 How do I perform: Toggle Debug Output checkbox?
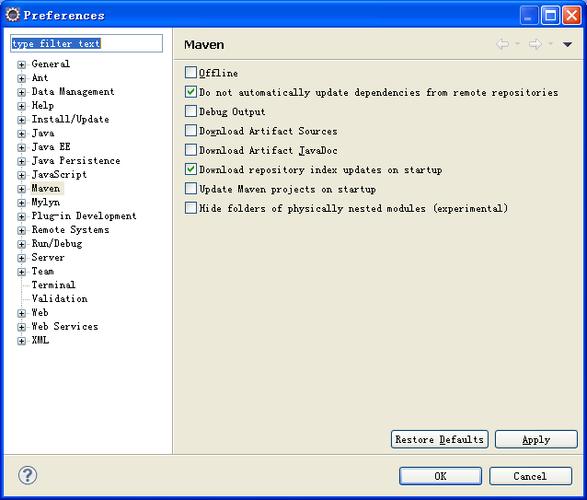click(191, 111)
